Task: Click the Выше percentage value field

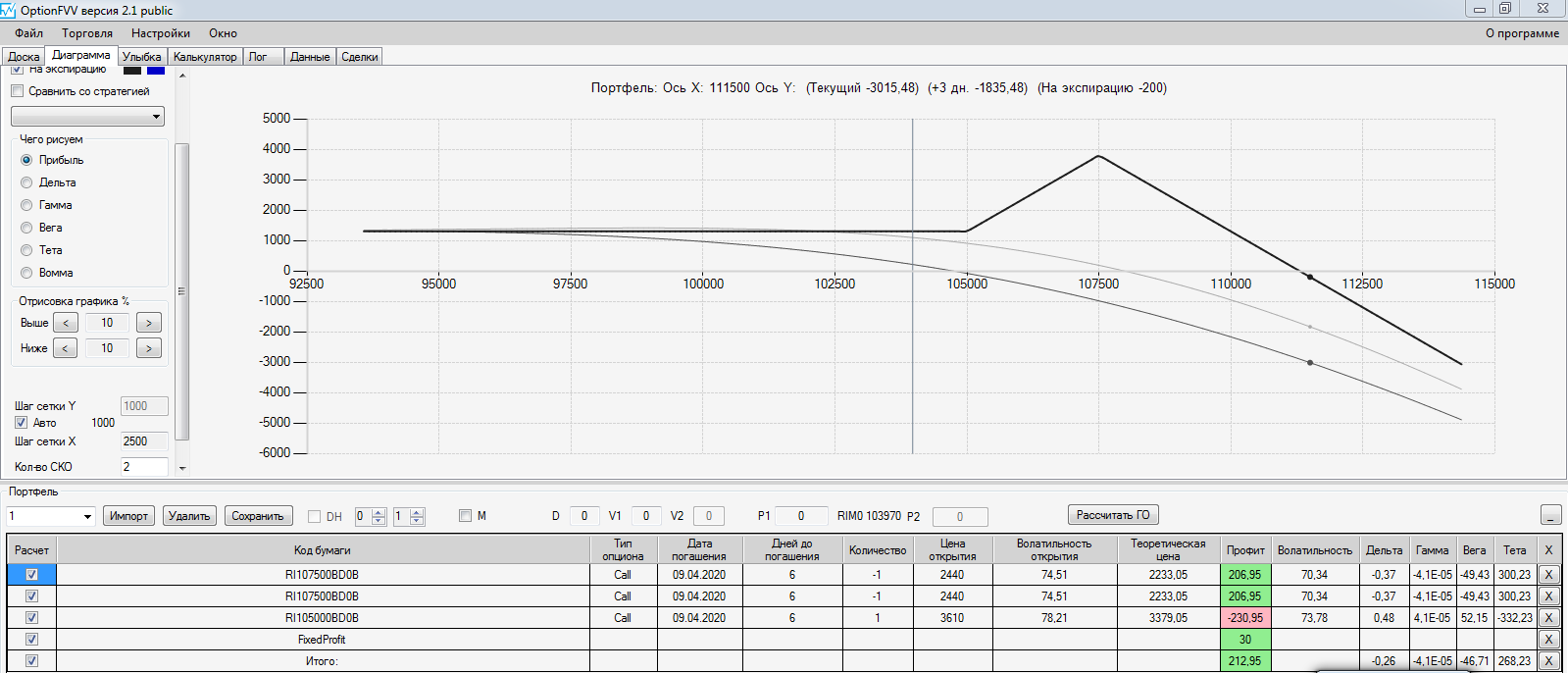Action: pos(107,323)
